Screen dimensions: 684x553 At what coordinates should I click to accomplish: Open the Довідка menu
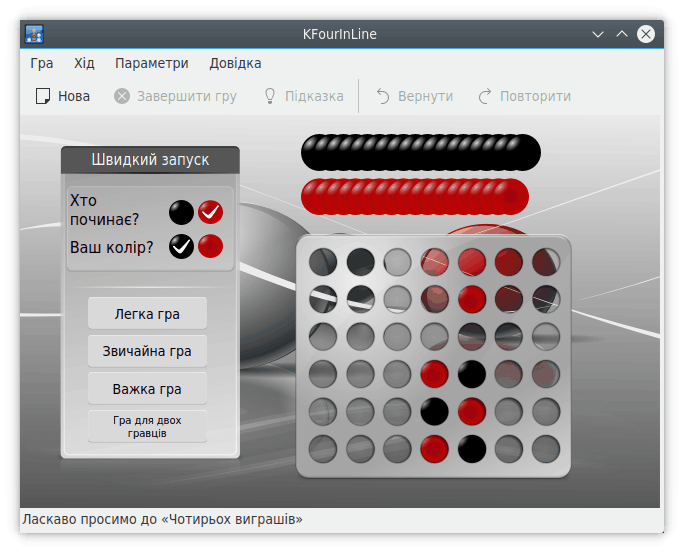(x=235, y=63)
